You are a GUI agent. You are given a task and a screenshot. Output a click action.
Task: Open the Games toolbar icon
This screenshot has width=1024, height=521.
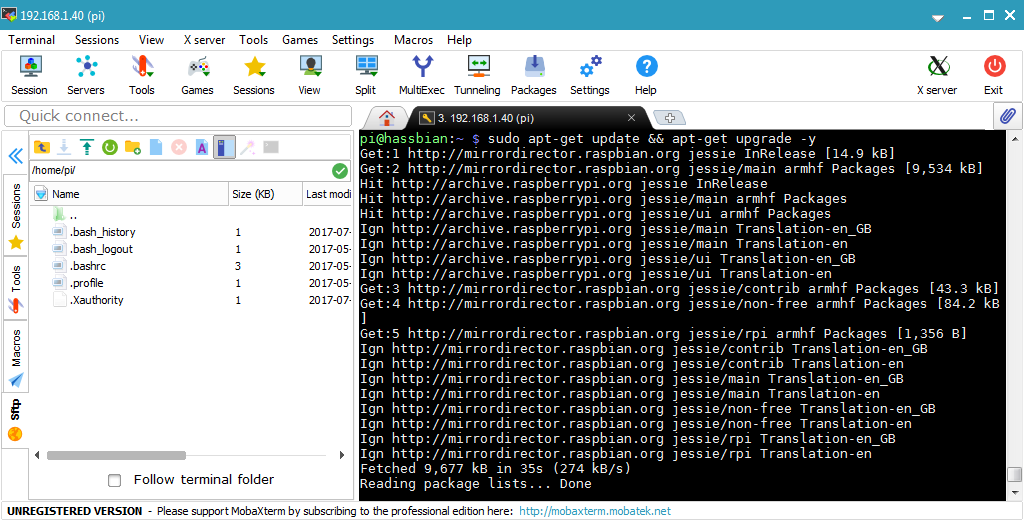pyautogui.click(x=197, y=76)
